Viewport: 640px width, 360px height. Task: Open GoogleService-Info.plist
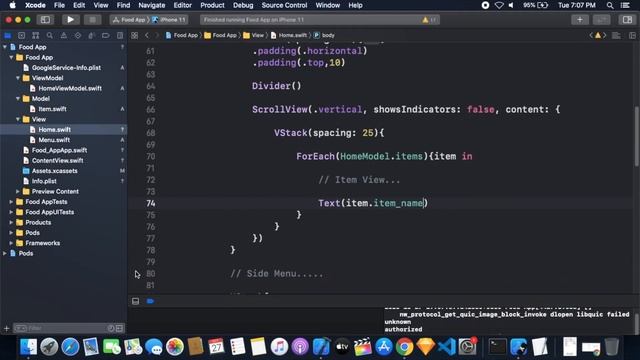pyautogui.click(x=66, y=68)
